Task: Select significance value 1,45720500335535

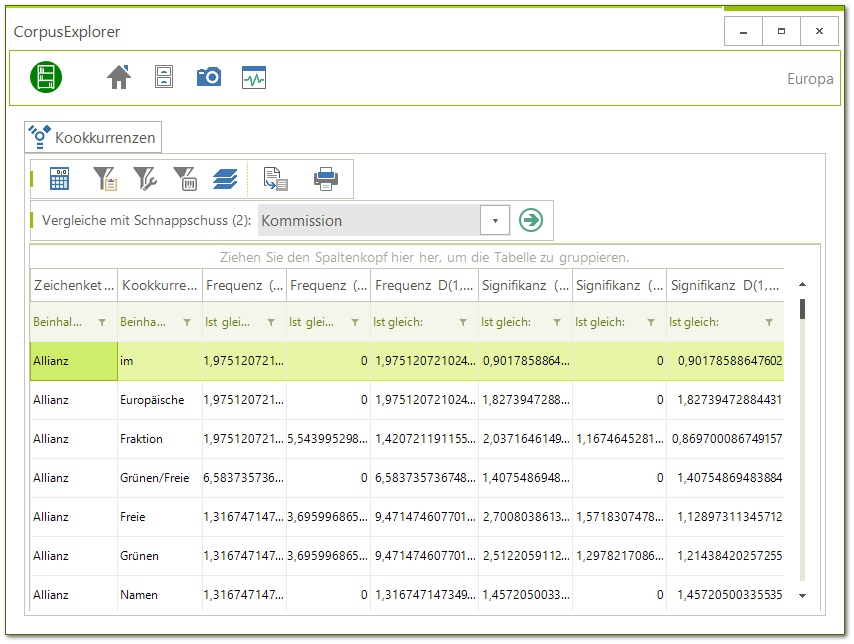Action: tap(725, 594)
